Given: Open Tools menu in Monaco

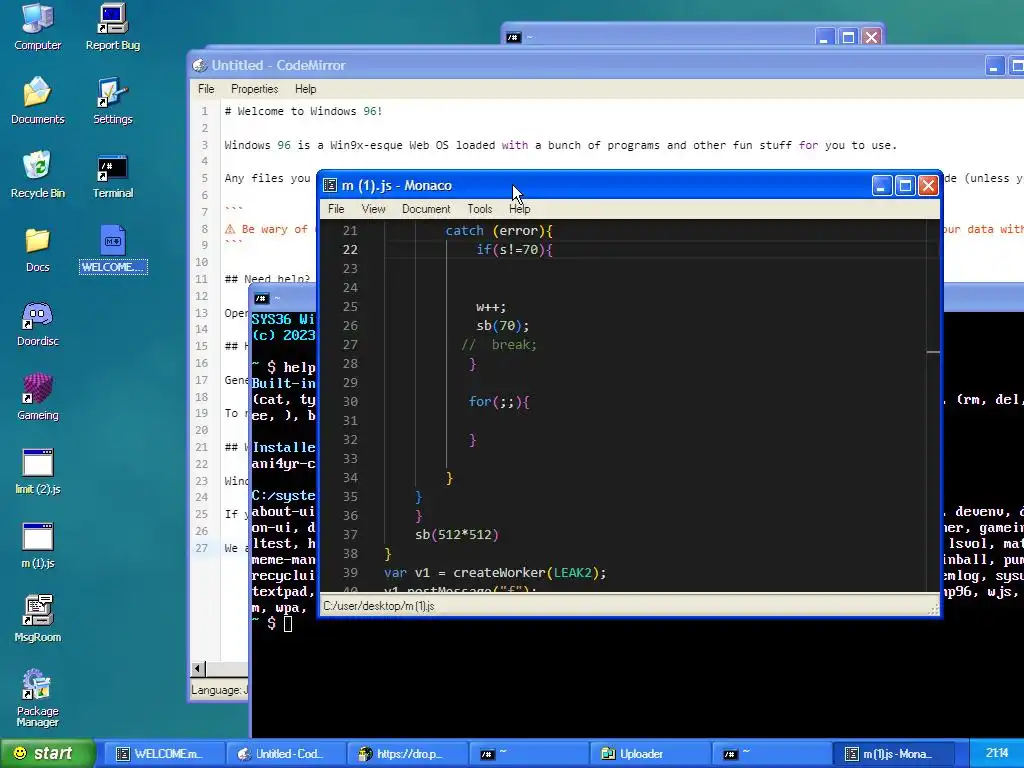Looking at the screenshot, I should point(479,209).
